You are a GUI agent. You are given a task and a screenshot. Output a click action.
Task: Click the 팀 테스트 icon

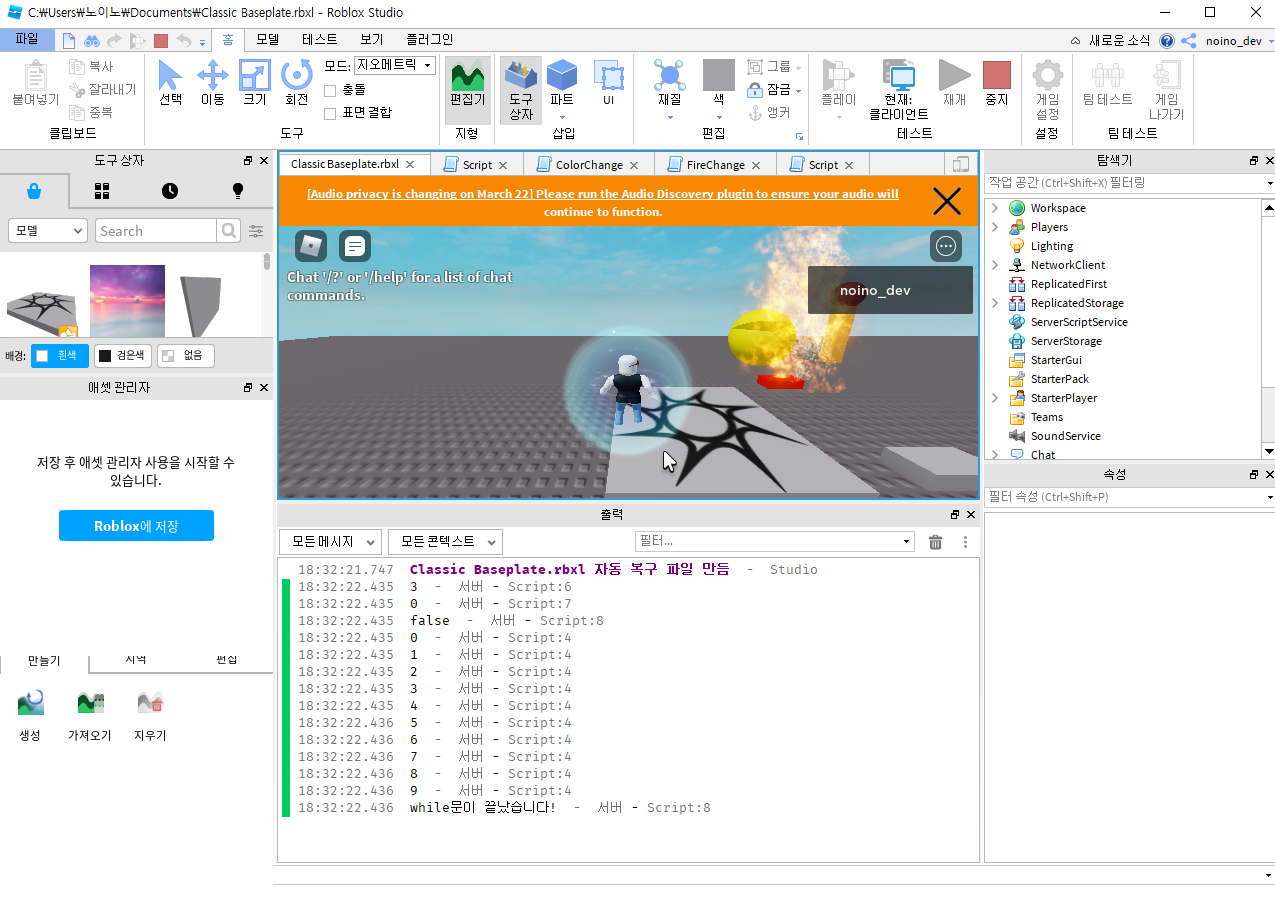tap(1107, 83)
